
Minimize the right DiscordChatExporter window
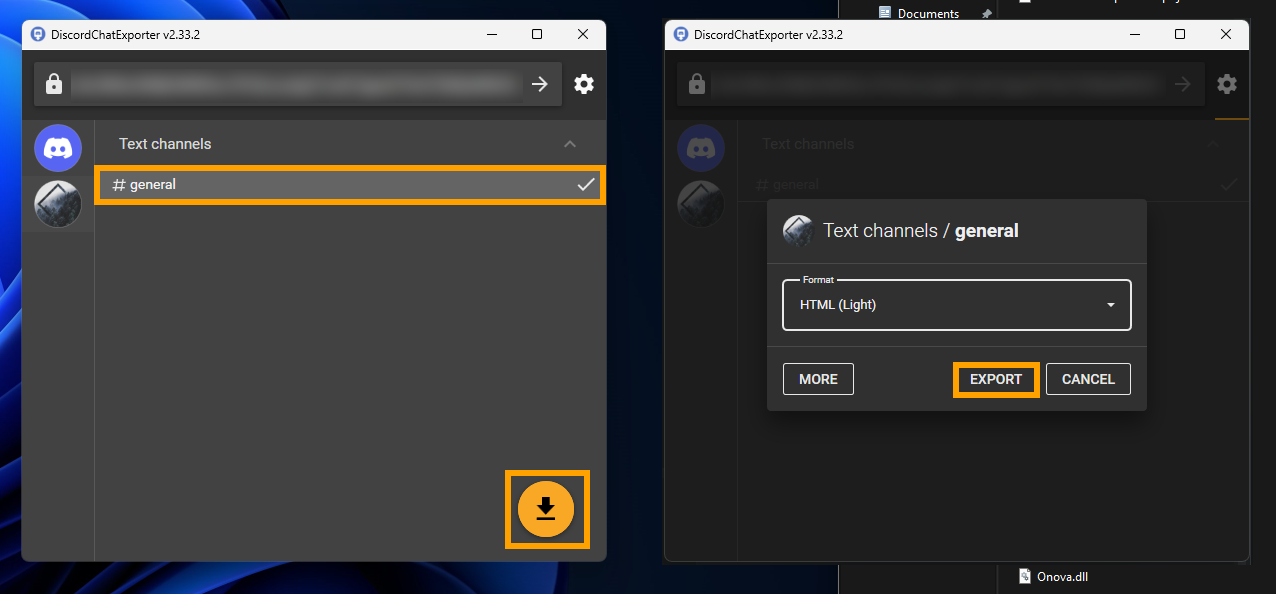coord(1135,34)
